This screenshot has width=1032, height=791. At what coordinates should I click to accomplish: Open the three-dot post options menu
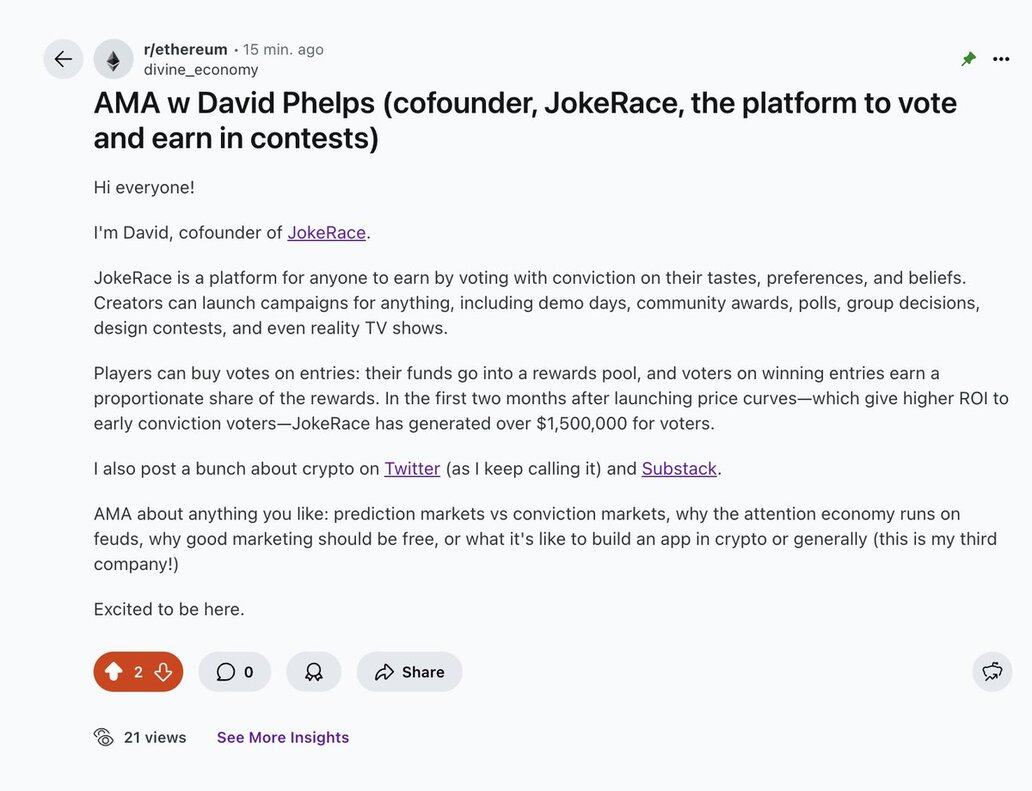1001,59
